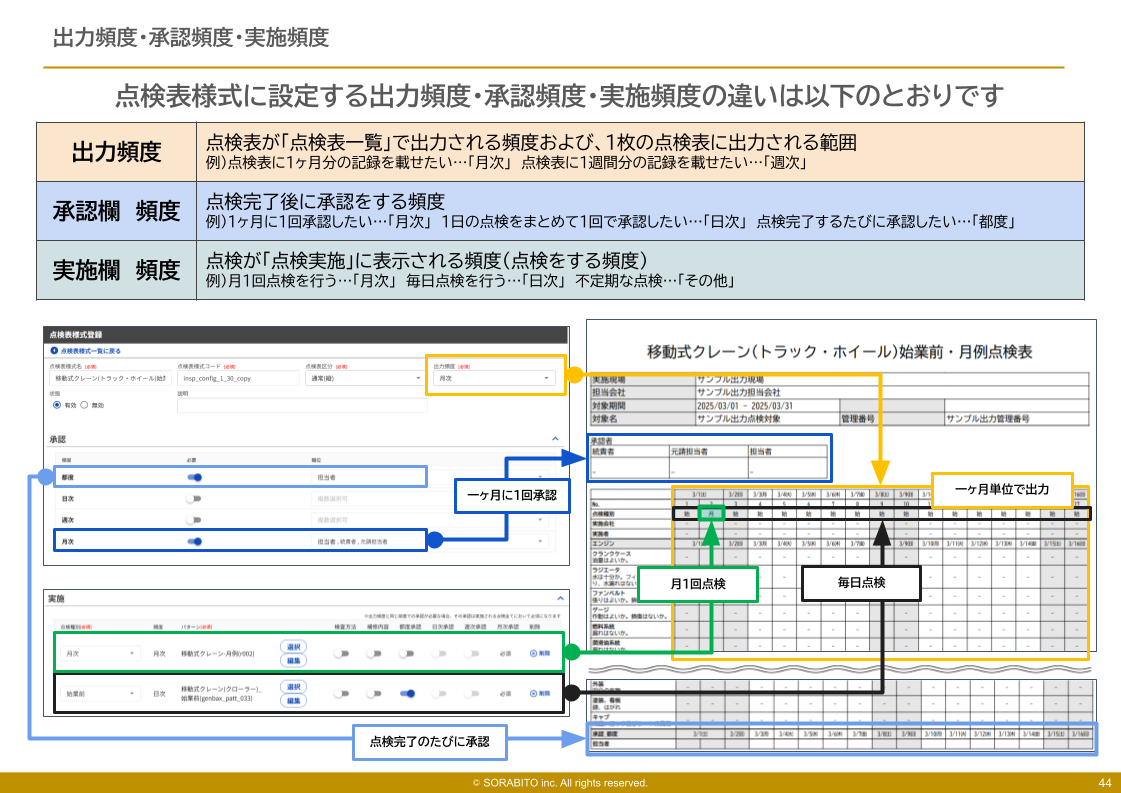Enable the 日次 approval toggle

[x=194, y=499]
